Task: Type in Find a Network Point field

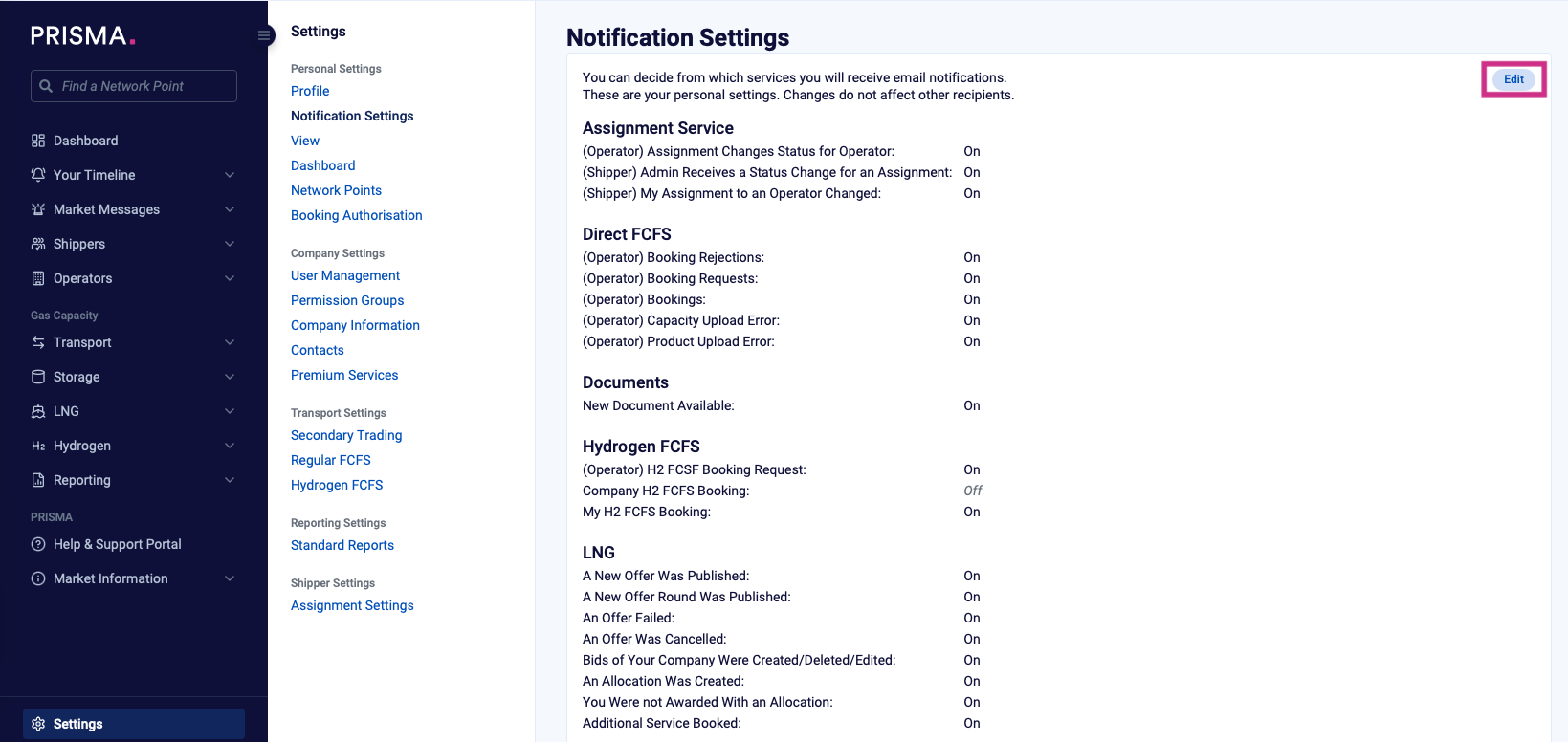Action: tap(144, 86)
